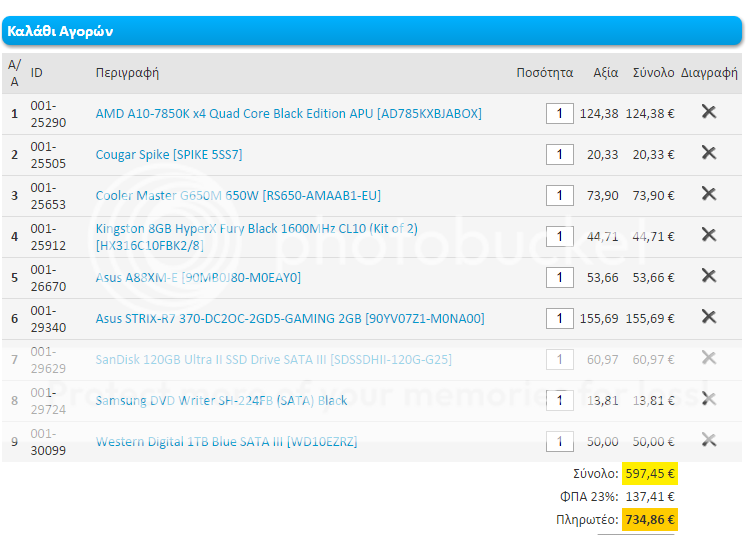Screen dimensions: 756x535
Task: Delete the AMD A10-7850K row with X icon
Action: point(709,112)
